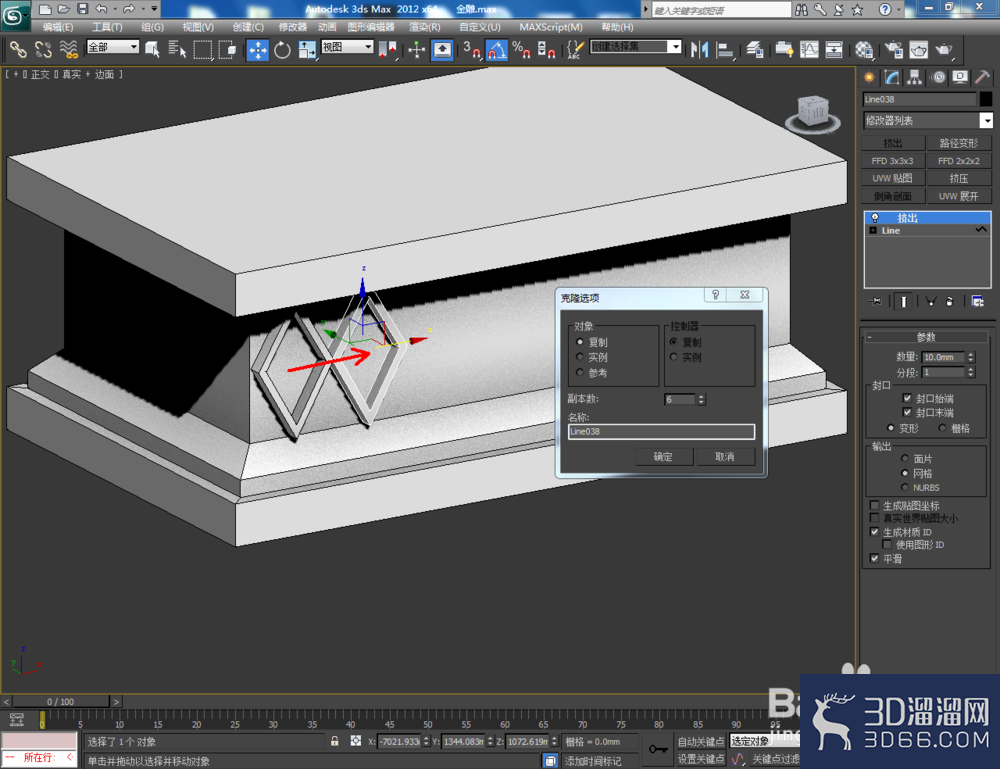Adjust 分段 spinner arrows

coord(971,372)
